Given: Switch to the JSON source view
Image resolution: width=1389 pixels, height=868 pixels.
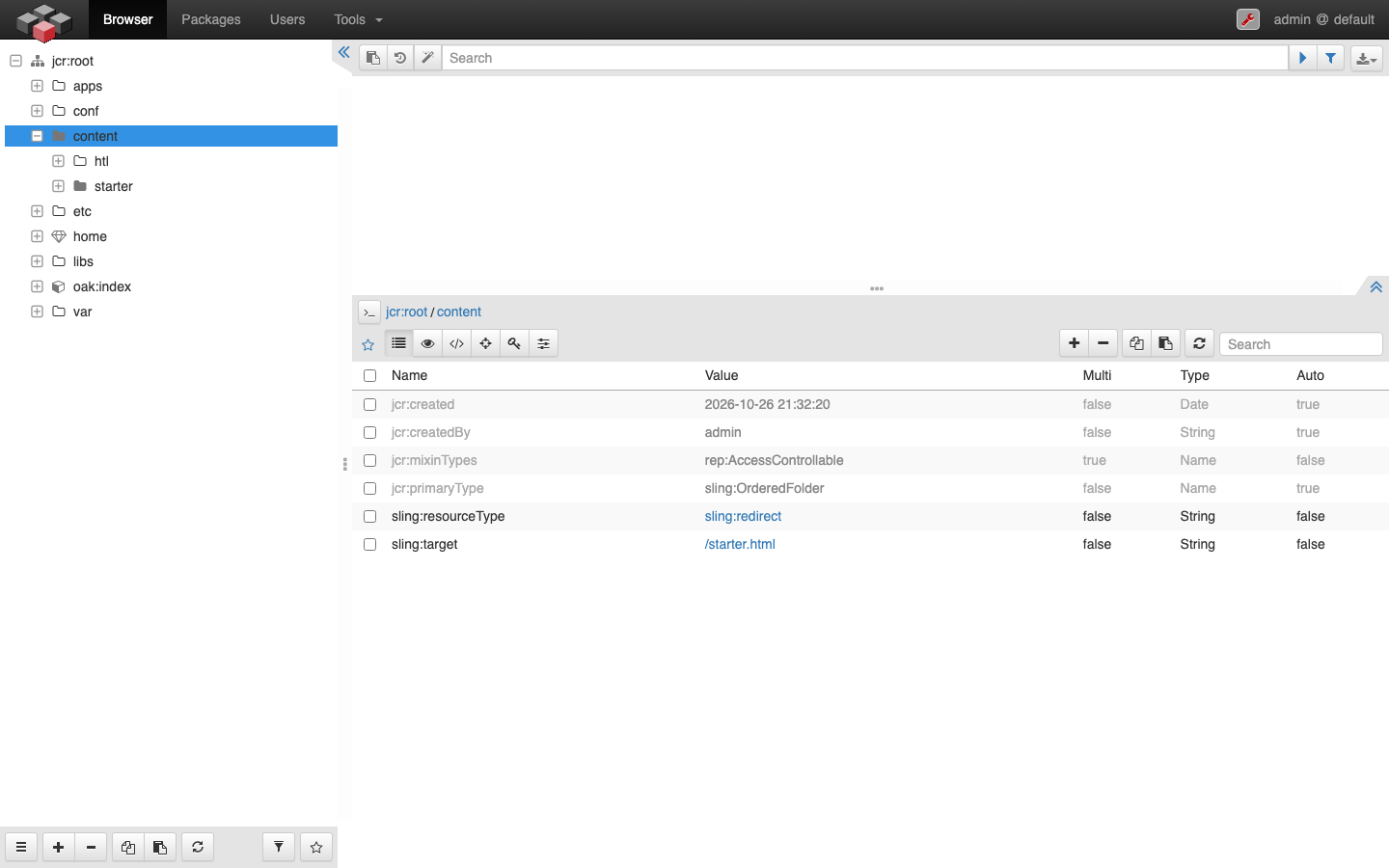Looking at the screenshot, I should (x=457, y=343).
